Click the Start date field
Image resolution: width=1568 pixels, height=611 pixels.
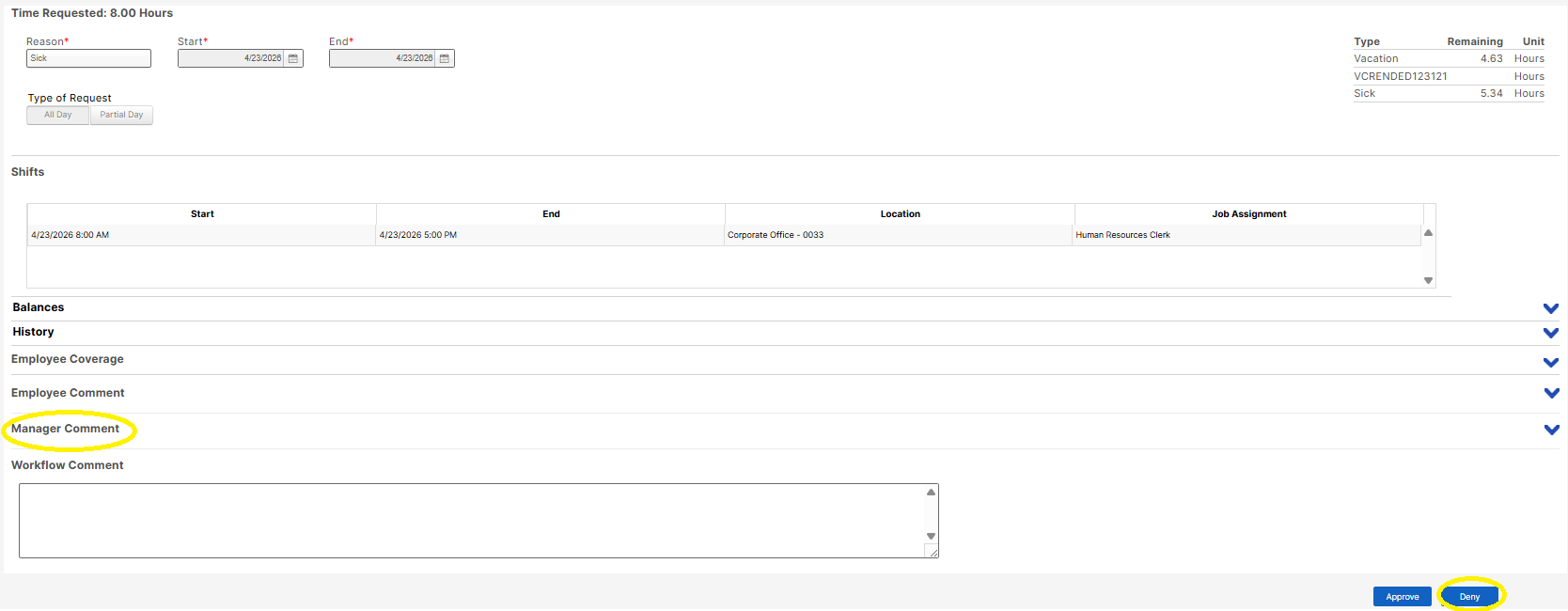point(231,58)
